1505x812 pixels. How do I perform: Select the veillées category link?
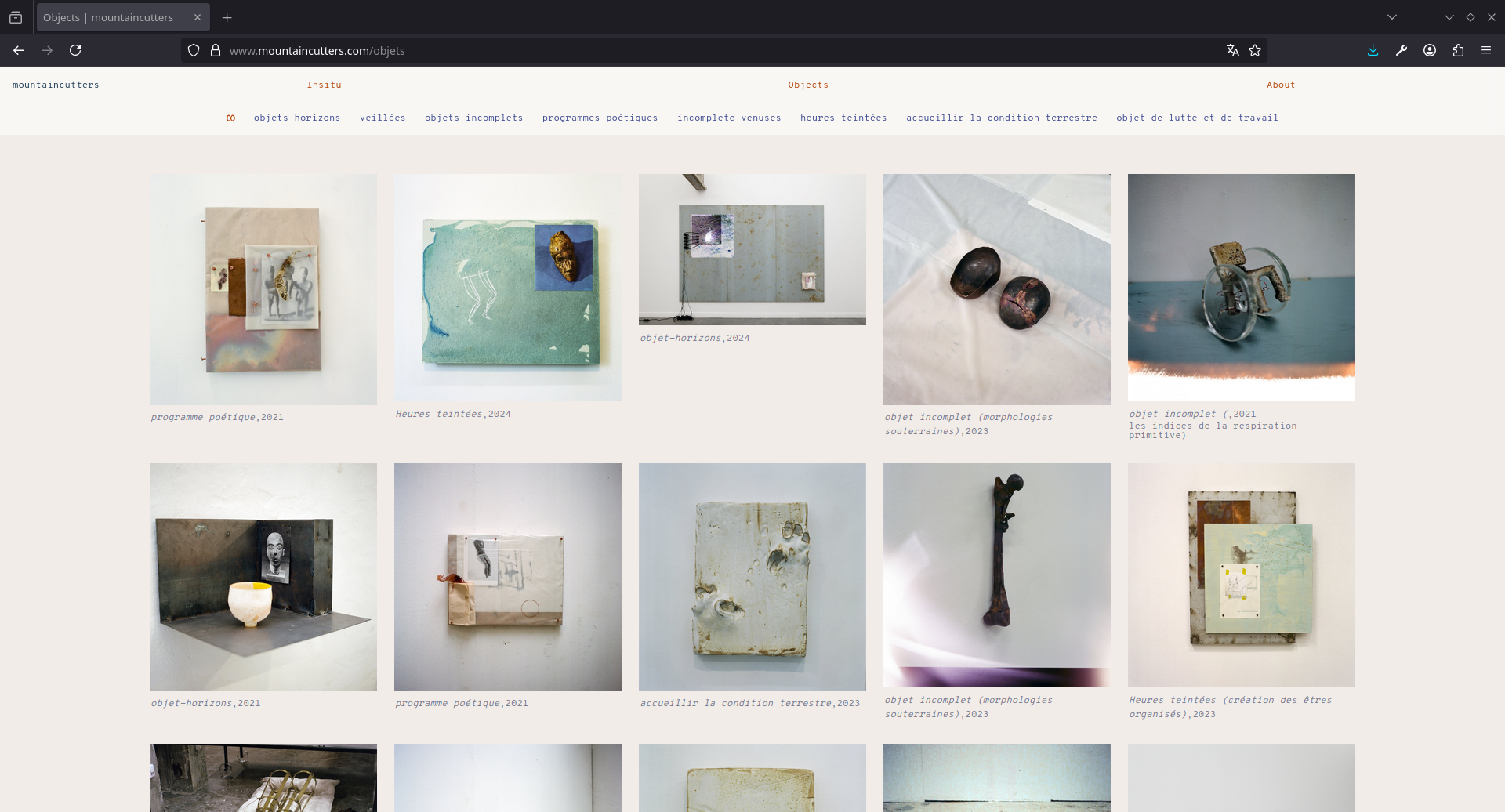pos(383,118)
